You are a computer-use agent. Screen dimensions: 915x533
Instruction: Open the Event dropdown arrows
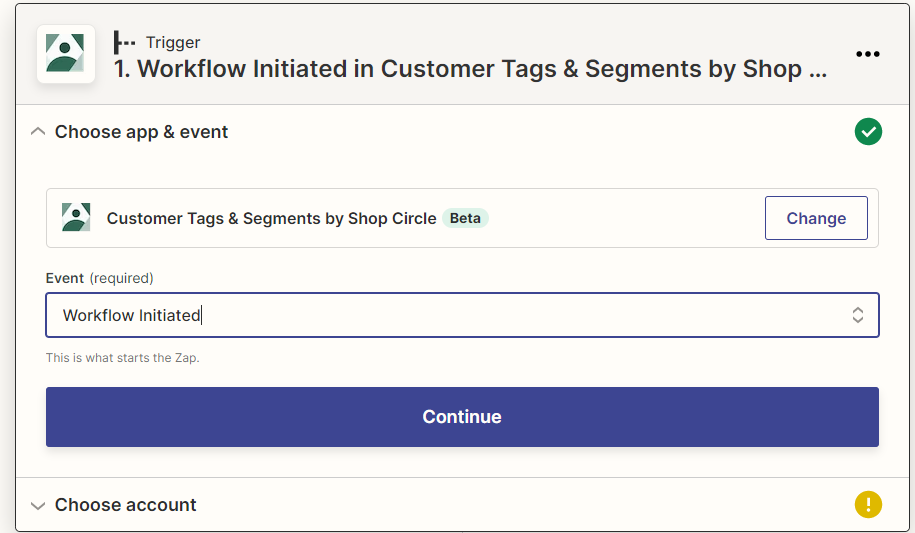coord(857,315)
